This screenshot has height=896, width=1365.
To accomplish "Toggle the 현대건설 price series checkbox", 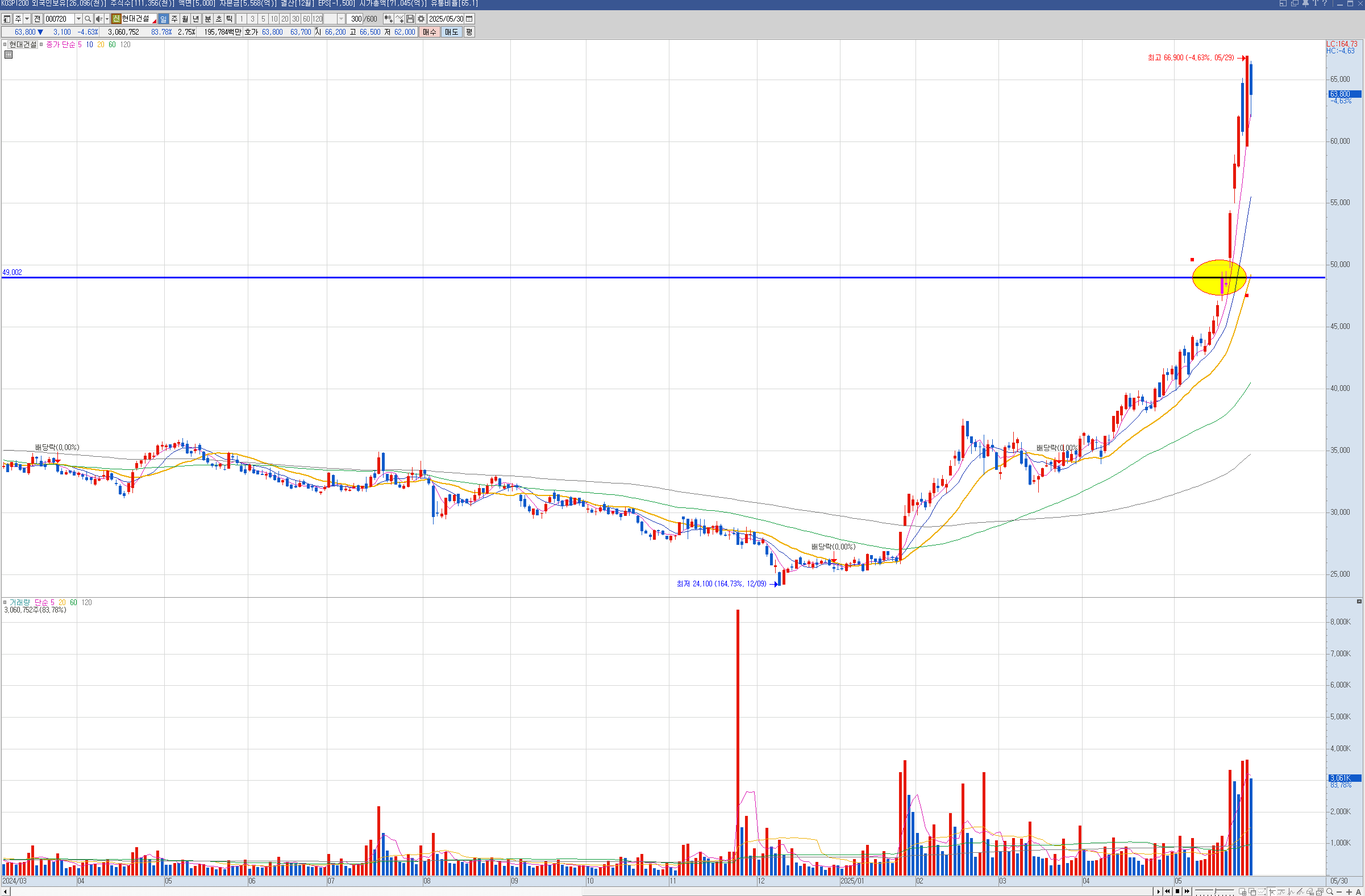I will click(x=5, y=45).
